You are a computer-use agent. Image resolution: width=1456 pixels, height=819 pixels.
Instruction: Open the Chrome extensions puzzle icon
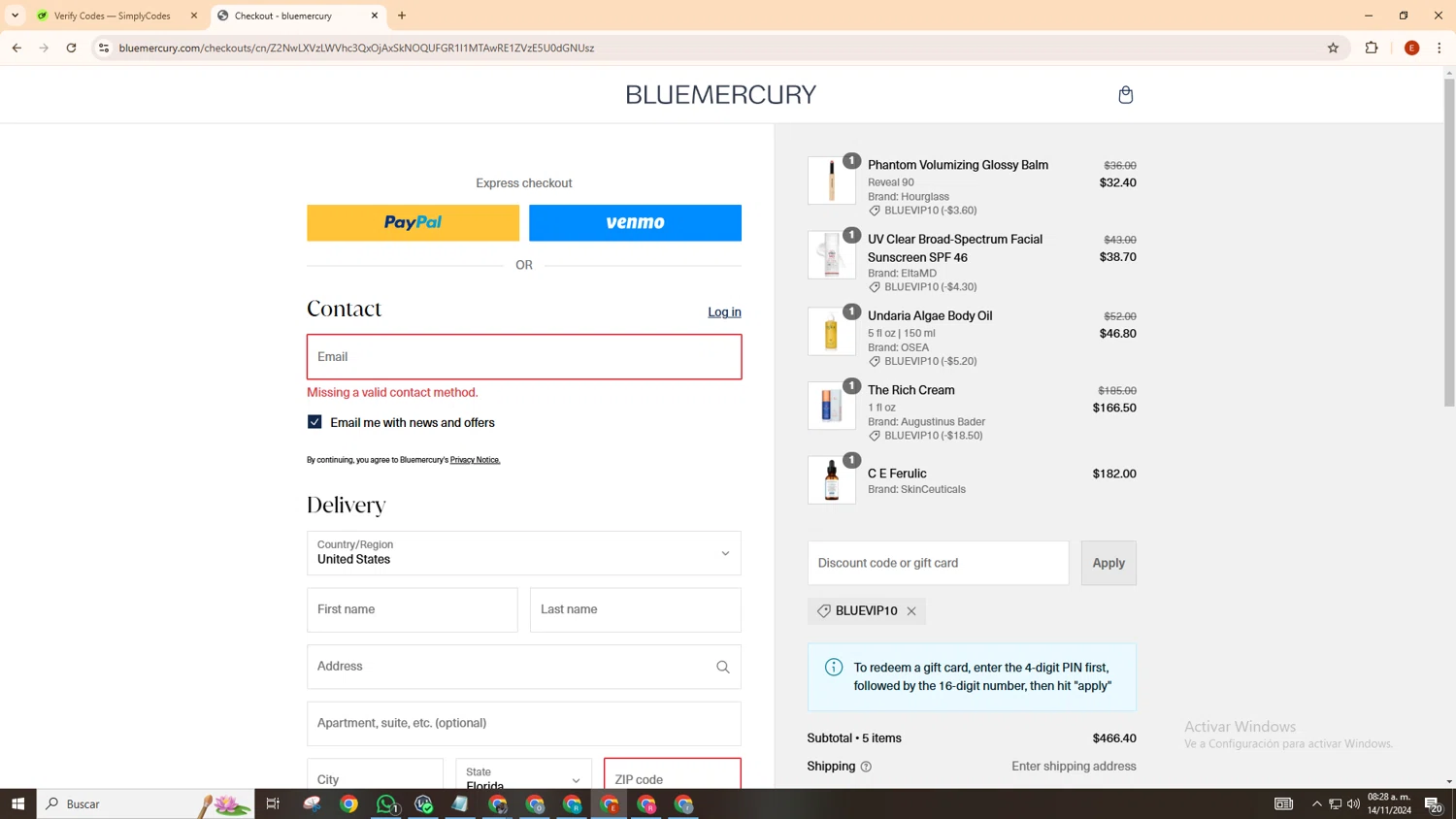click(x=1372, y=48)
